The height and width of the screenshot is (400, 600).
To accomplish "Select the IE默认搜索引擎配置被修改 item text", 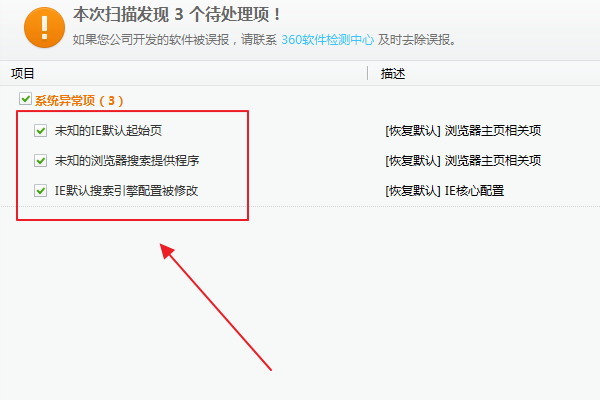I will click(126, 190).
